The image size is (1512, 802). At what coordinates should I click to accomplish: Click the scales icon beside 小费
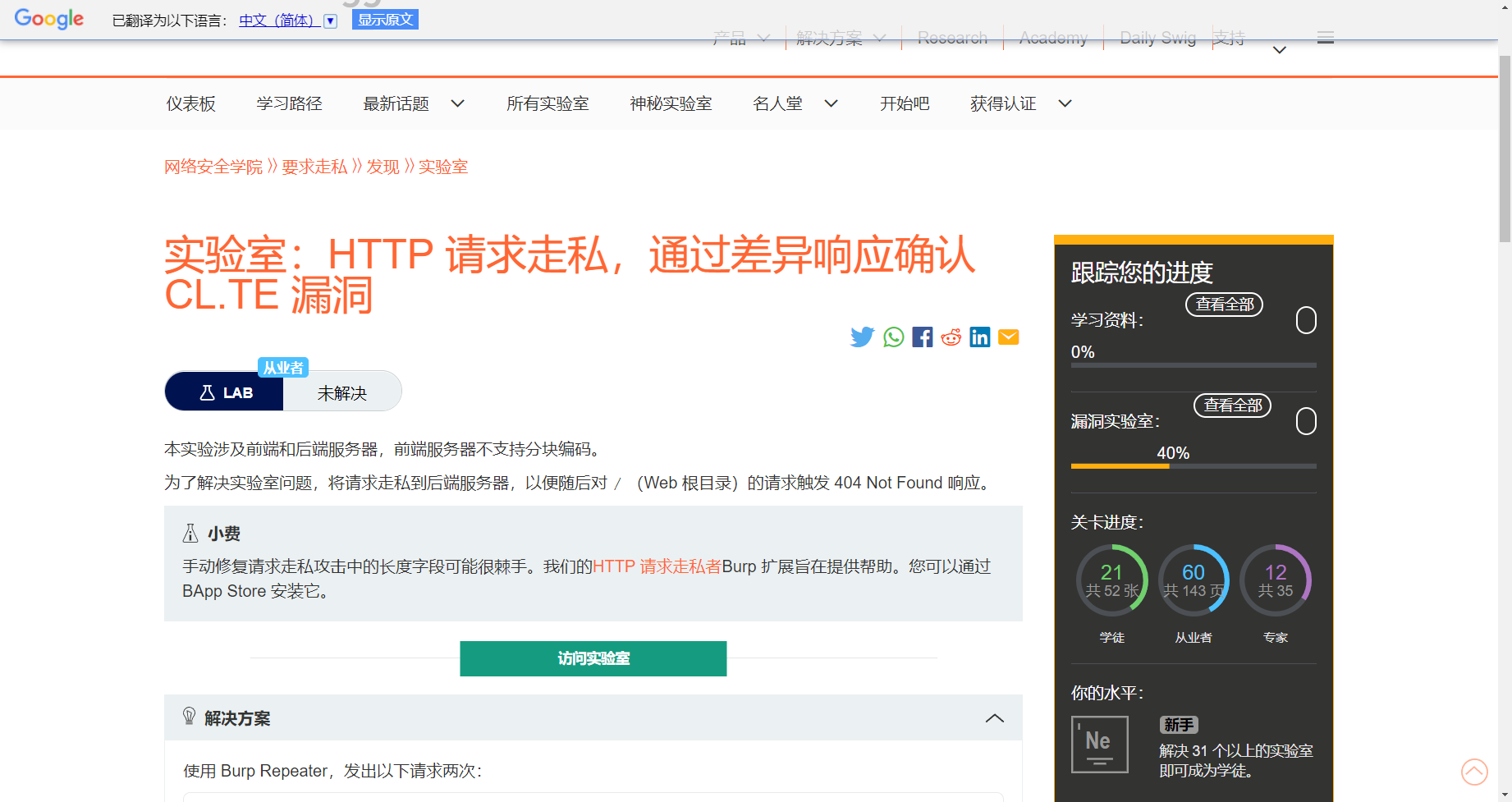190,532
